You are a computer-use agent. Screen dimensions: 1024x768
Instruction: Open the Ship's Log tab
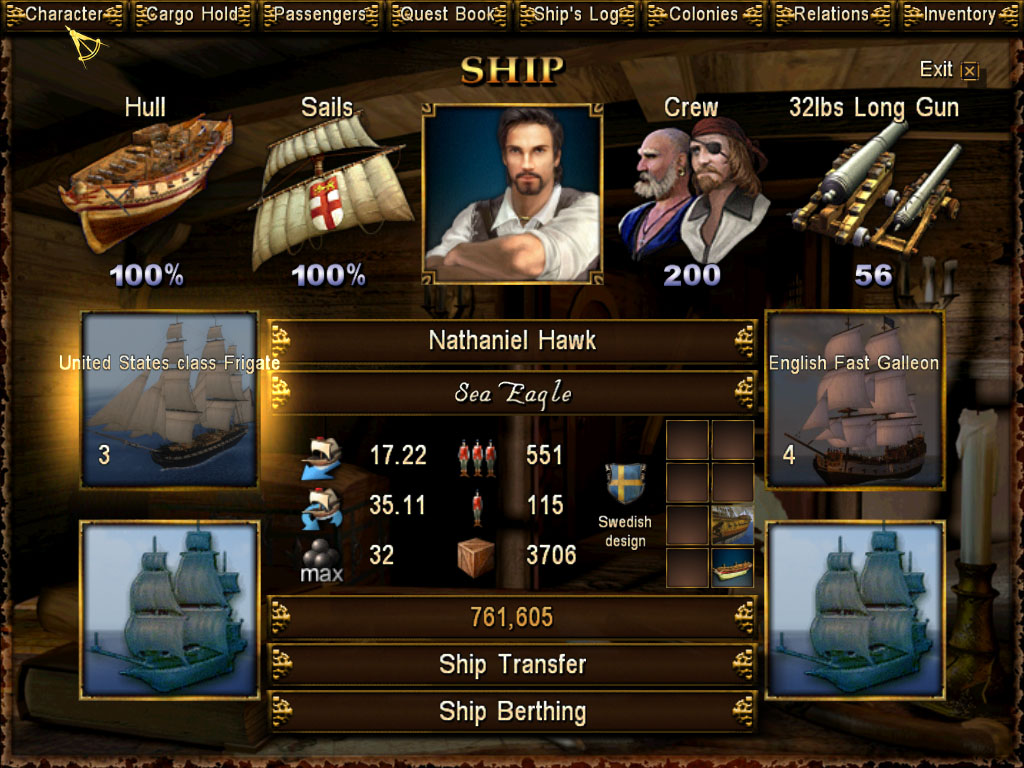[577, 14]
